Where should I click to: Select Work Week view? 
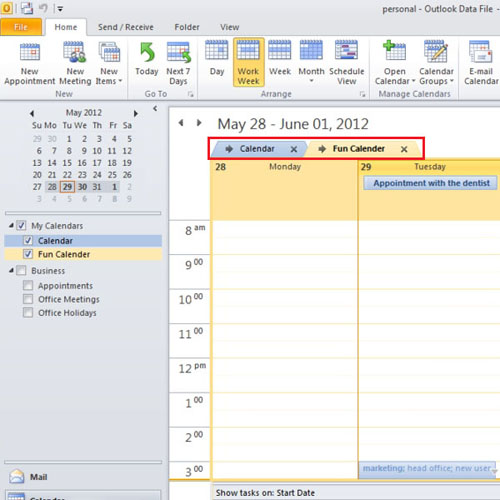[x=248, y=62]
